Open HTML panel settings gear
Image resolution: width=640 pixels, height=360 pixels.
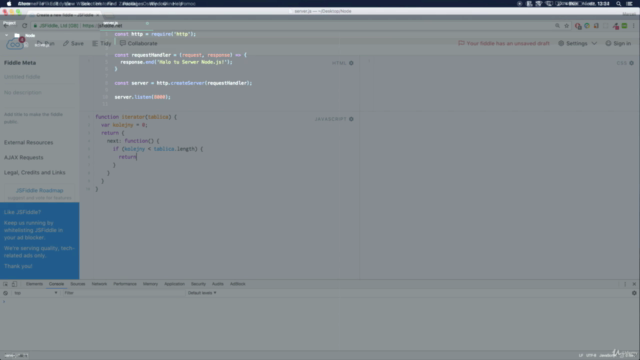[351, 63]
